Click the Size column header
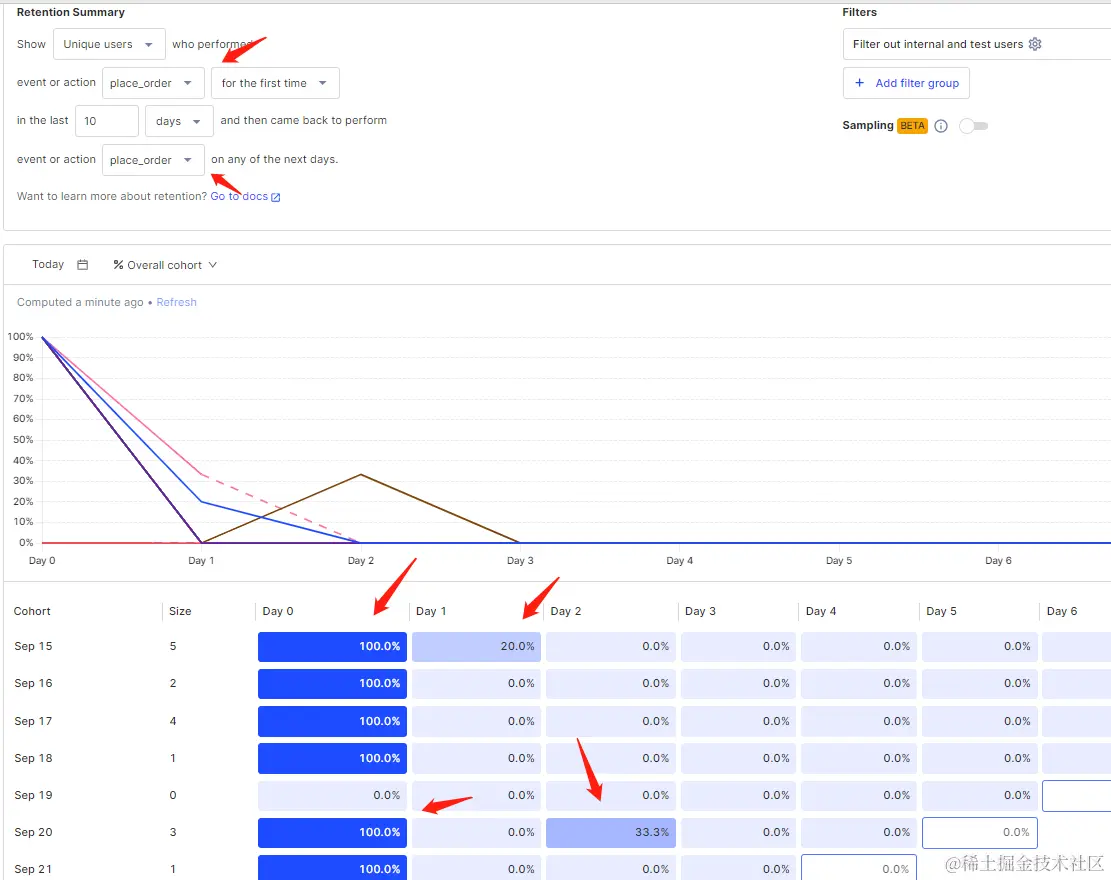 pyautogui.click(x=180, y=611)
